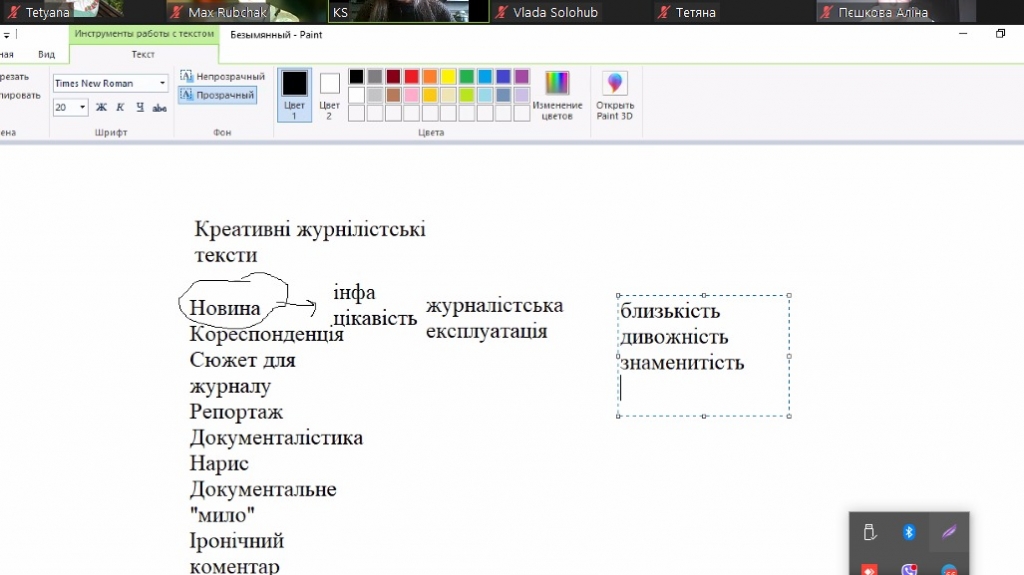This screenshot has height=575, width=1024.
Task: Pick the brown color swatch
Action: tap(392, 95)
